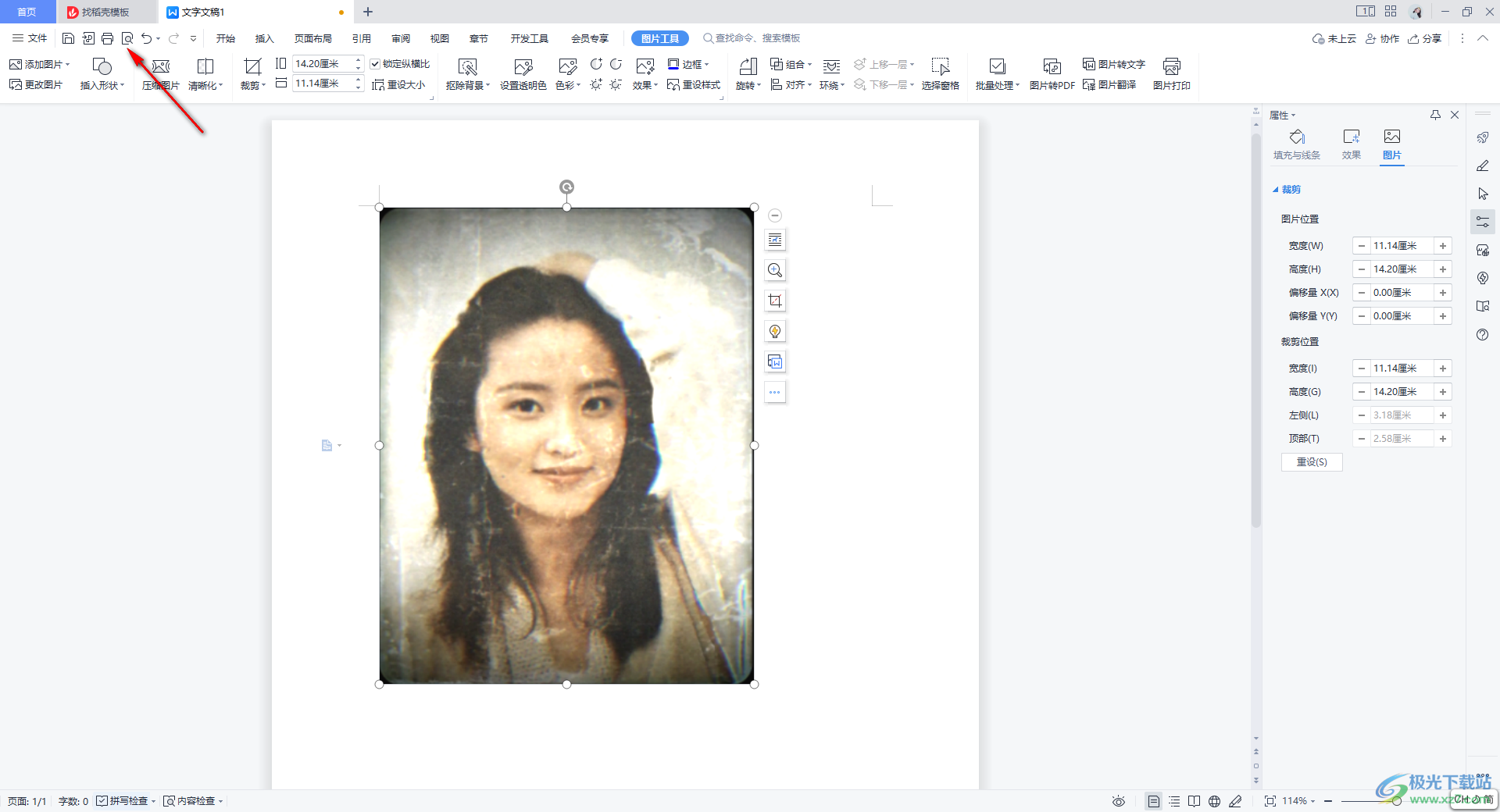Pin the 属性 properties panel

(x=1435, y=115)
